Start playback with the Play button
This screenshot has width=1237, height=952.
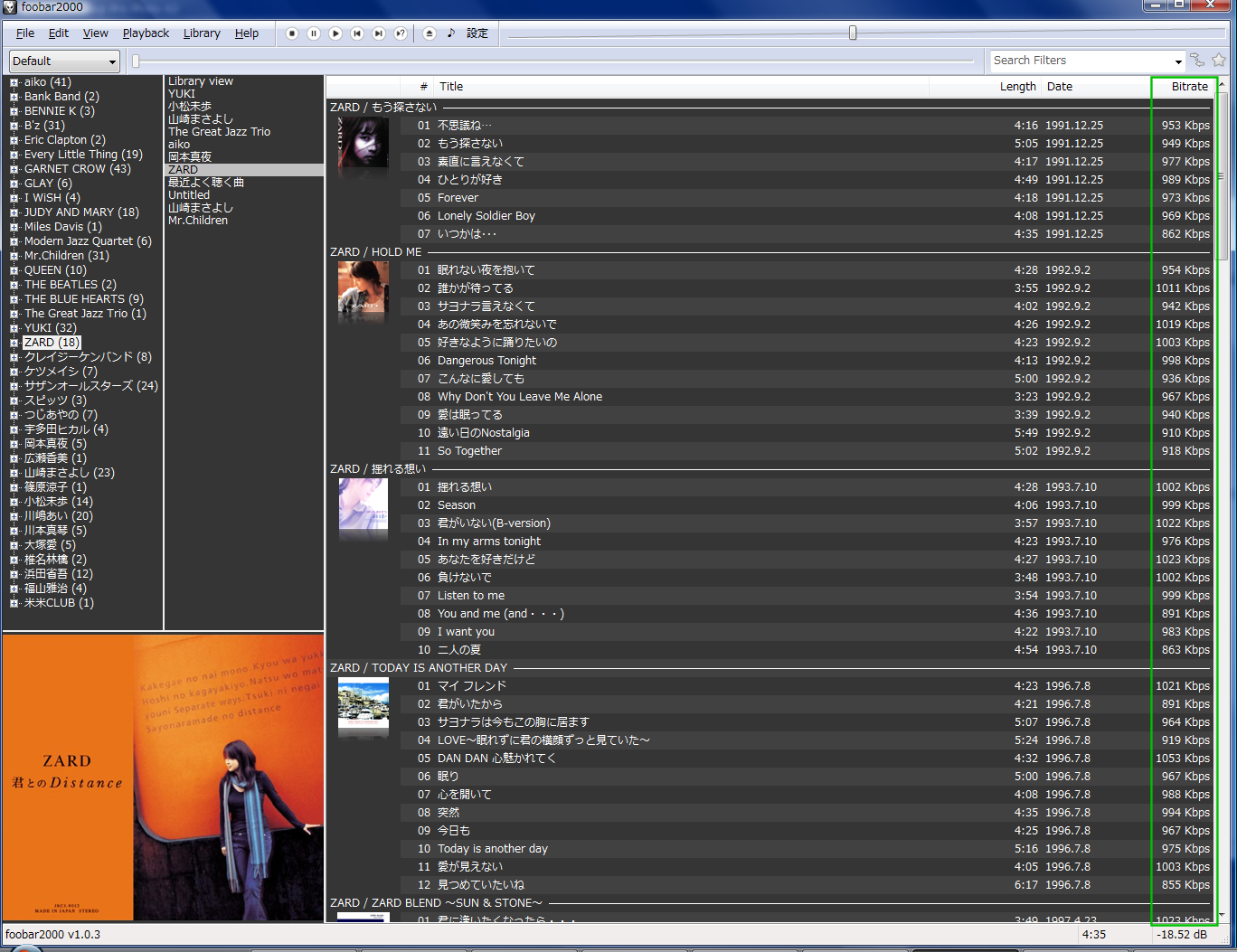pos(335,33)
